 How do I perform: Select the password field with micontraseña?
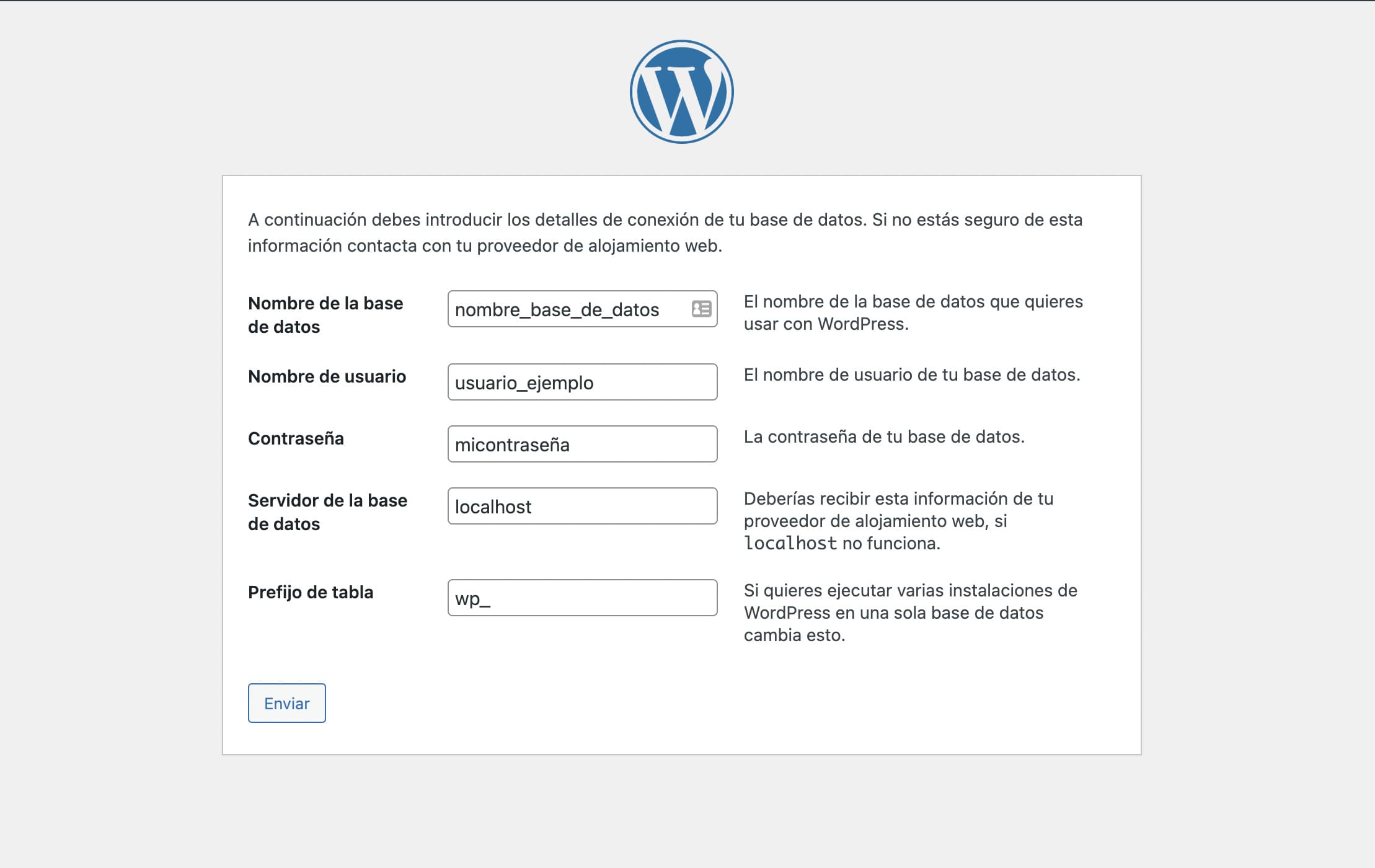pos(582,444)
